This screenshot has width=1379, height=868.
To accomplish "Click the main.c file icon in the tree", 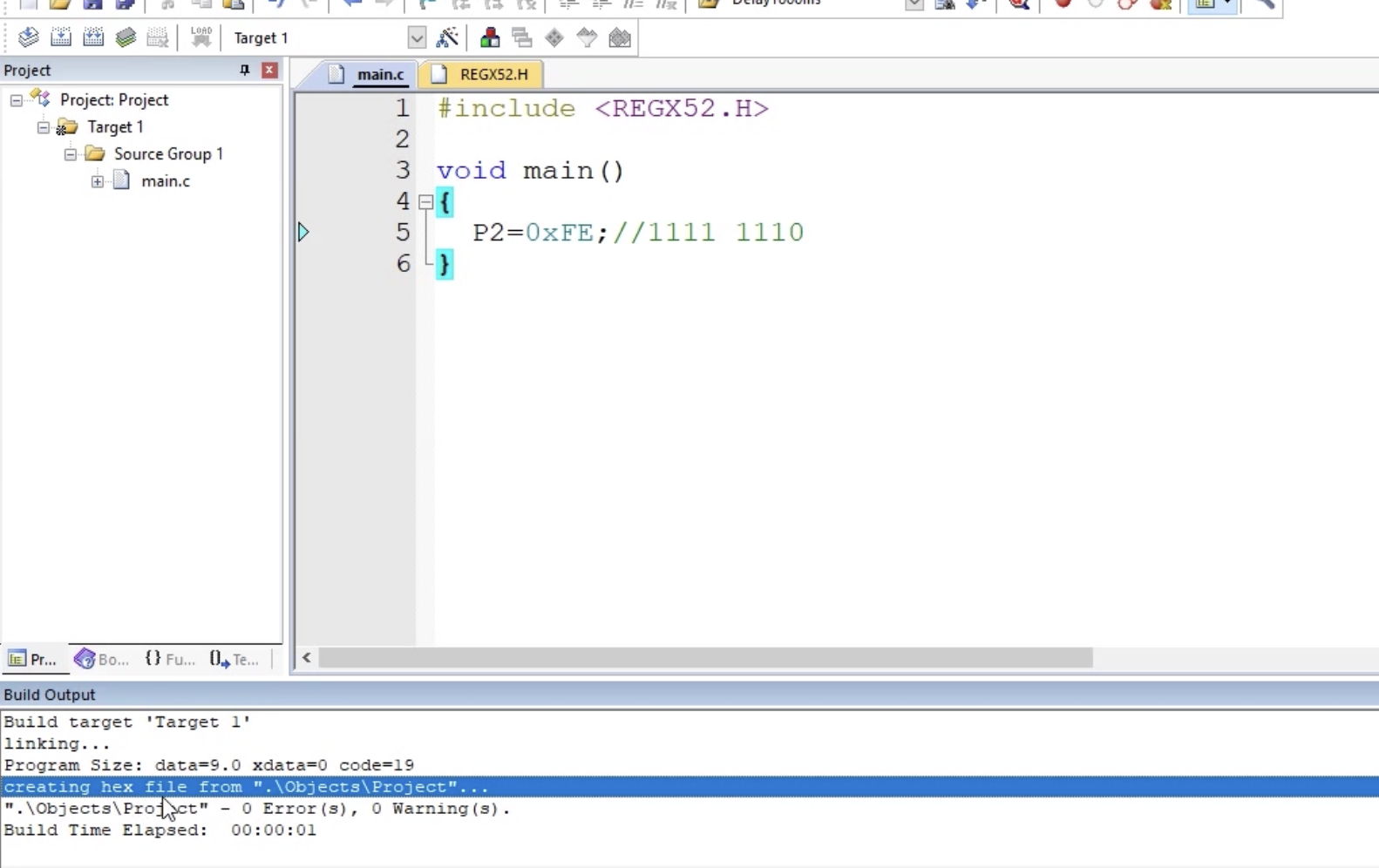I will (122, 180).
